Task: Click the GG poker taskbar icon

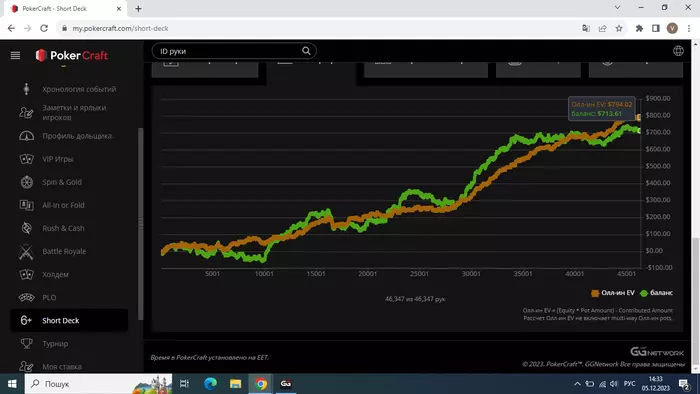Action: 286,384
